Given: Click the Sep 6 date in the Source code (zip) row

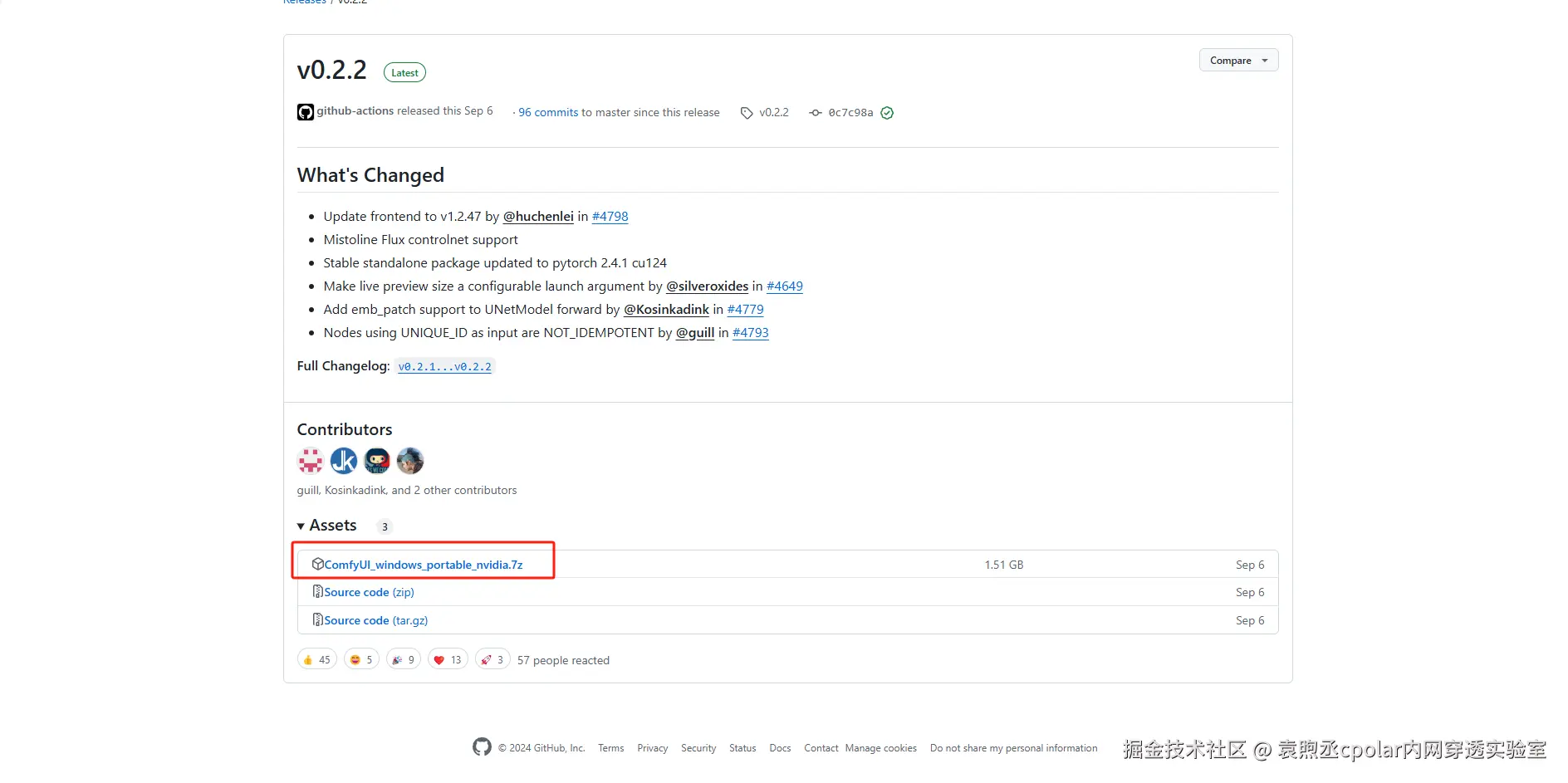Looking at the screenshot, I should (1250, 592).
